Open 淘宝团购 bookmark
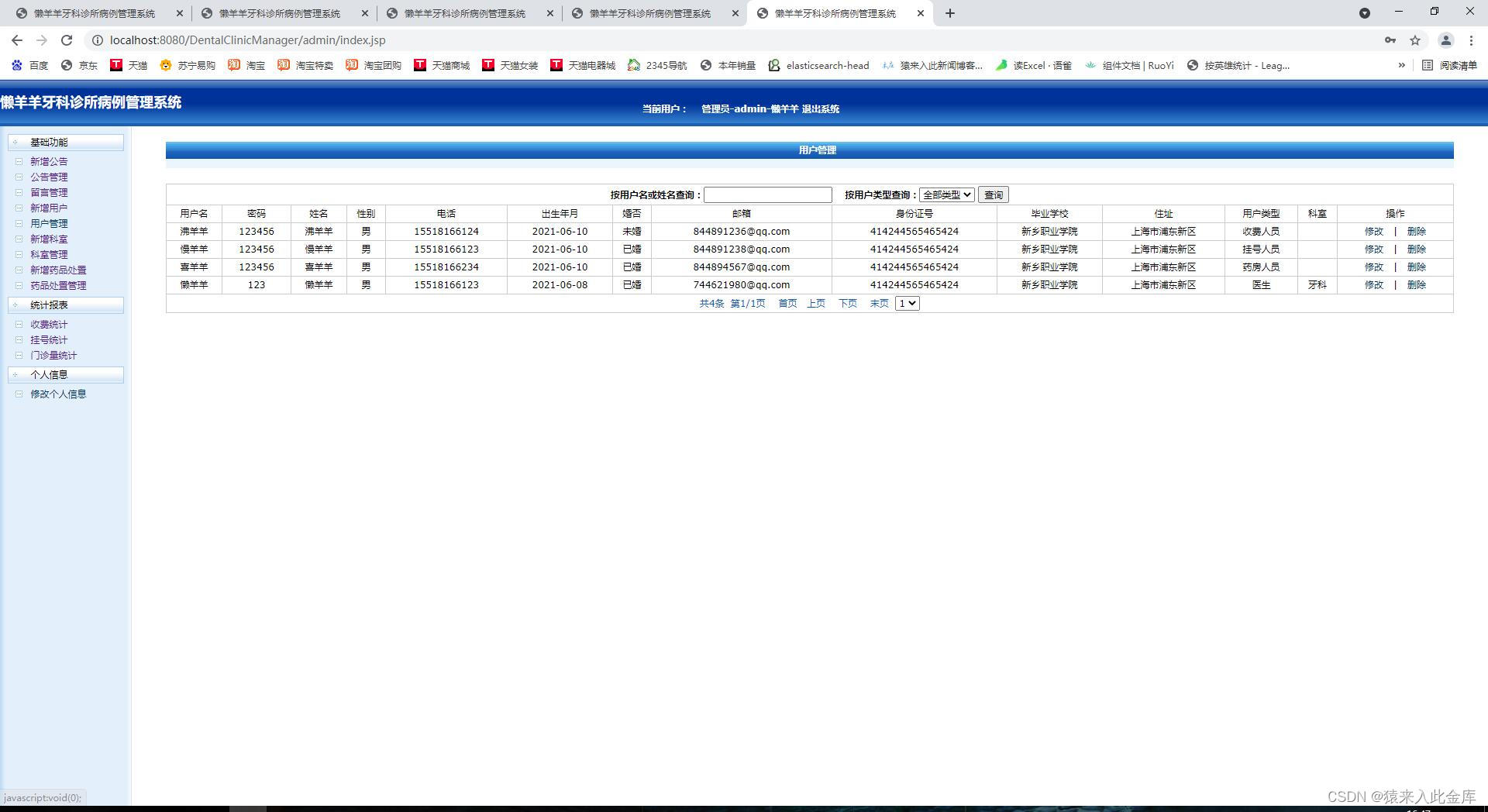 click(x=374, y=65)
